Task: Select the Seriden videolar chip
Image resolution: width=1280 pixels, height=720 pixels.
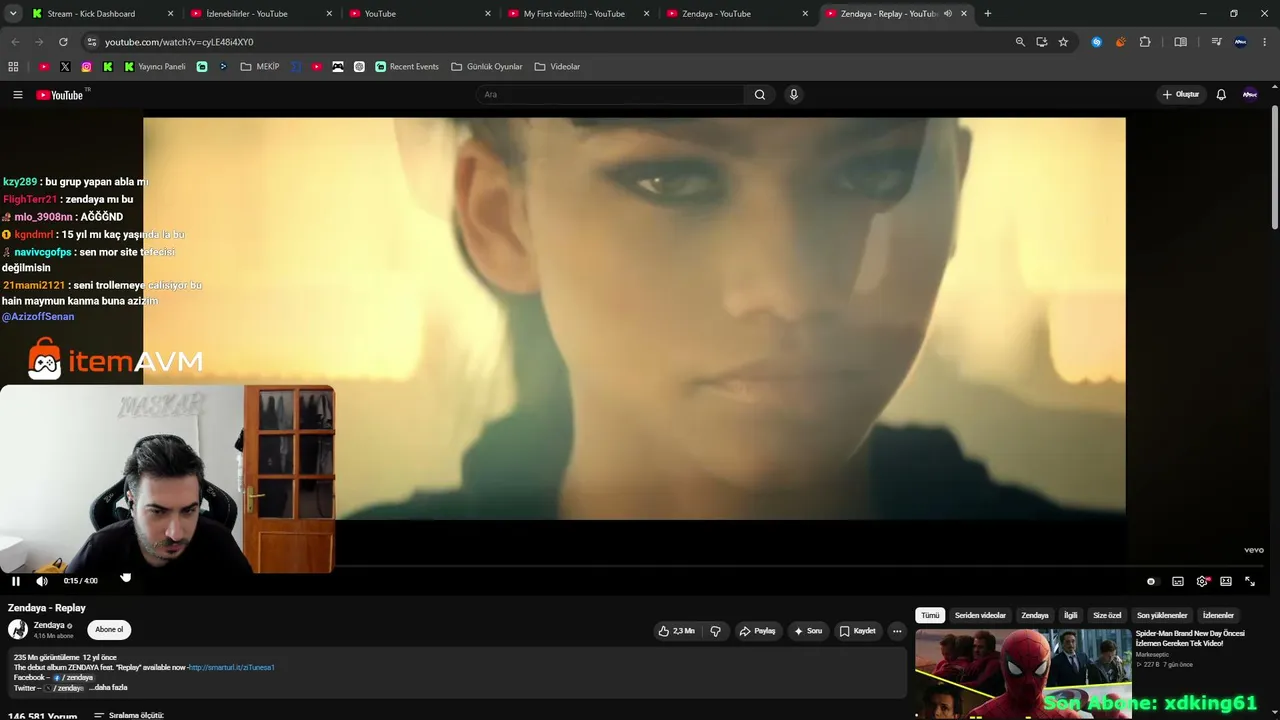Action: pyautogui.click(x=980, y=615)
